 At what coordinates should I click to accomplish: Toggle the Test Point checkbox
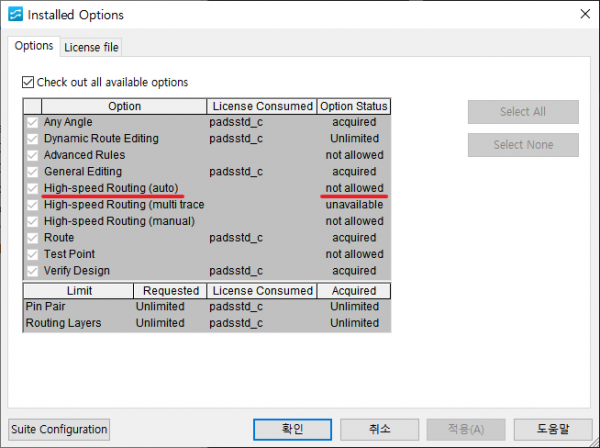33,254
